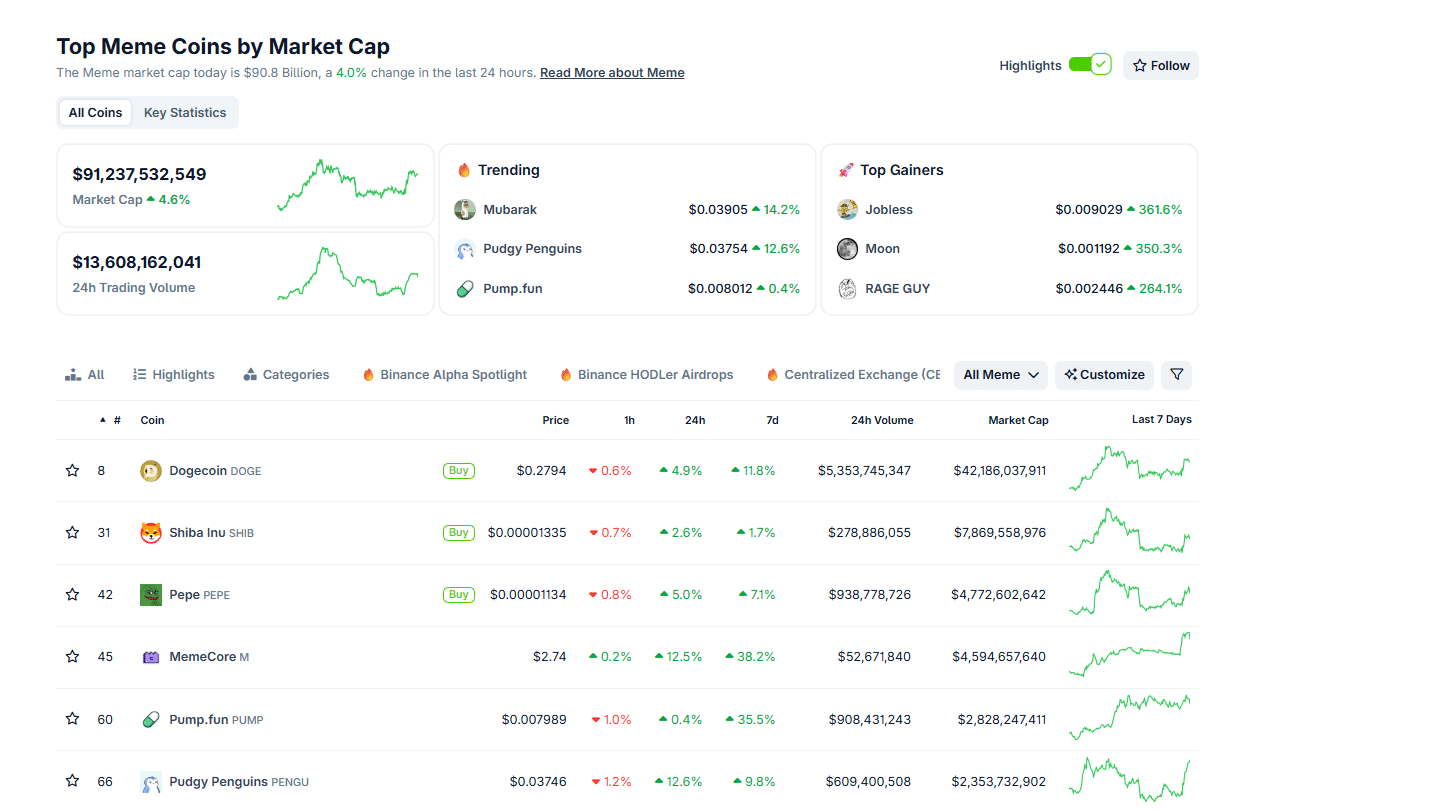Click MemeCore last 7 days chart
This screenshot has height=810, width=1441.
pyautogui.click(x=1130, y=655)
